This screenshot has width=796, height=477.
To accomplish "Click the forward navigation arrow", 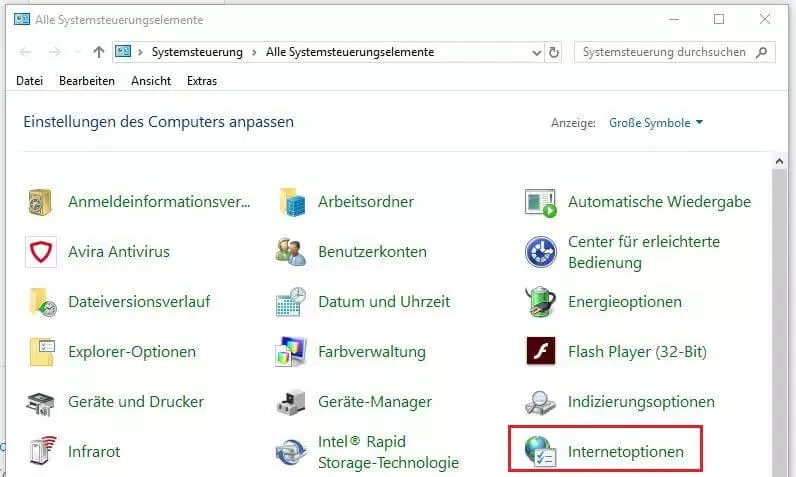I will pyautogui.click(x=55, y=52).
